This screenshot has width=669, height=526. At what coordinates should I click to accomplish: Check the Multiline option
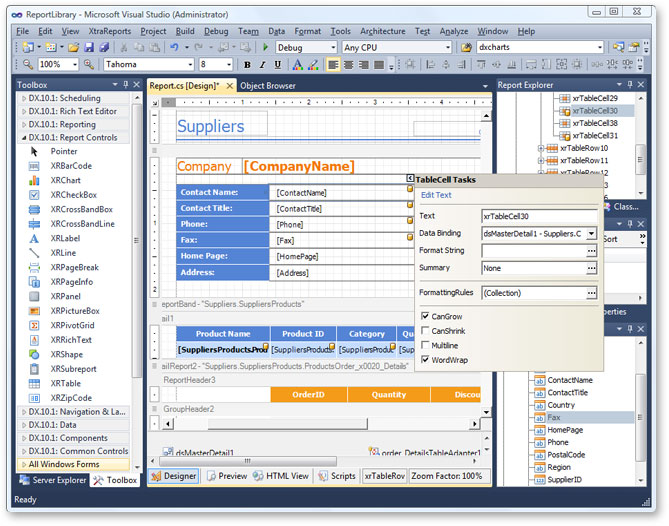point(425,345)
